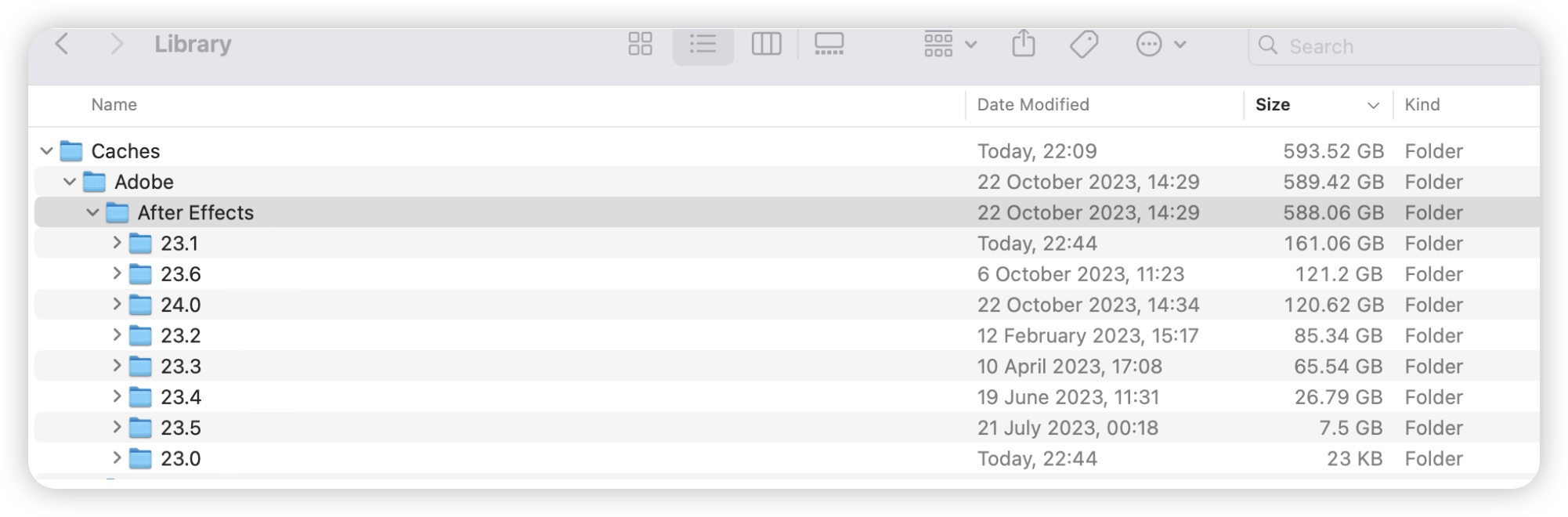This screenshot has width=1568, height=517.
Task: Select the Caches folder icon
Action: [71, 150]
